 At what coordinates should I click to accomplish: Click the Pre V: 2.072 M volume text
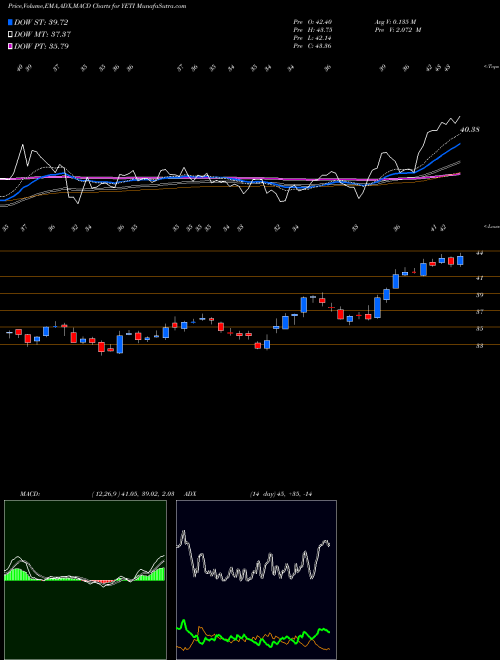(x=398, y=30)
